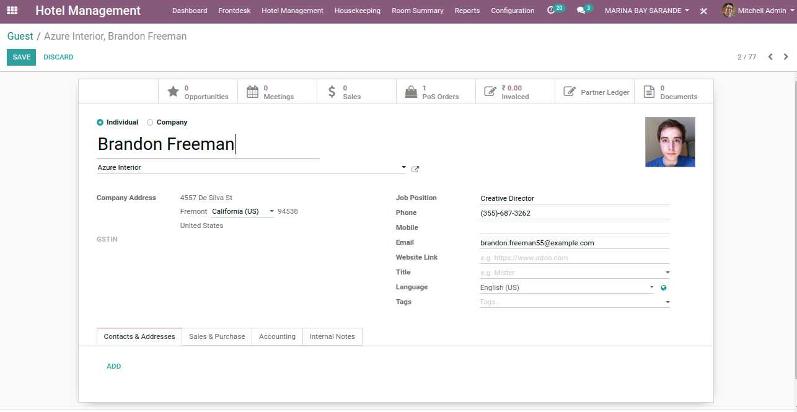Click the Documents file icon
797x412 pixels.
649,91
